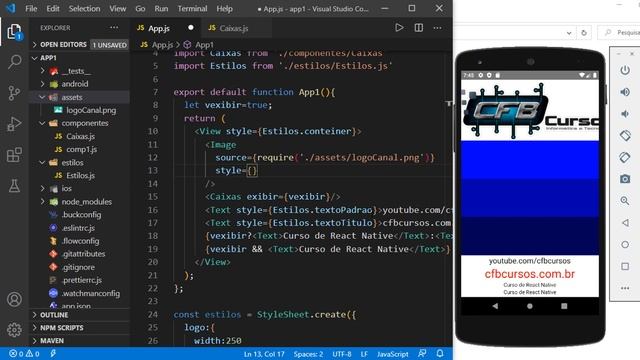Screen dimensions: 640x360
Task: Rotate the emulator right
Action: (x=625, y=157)
